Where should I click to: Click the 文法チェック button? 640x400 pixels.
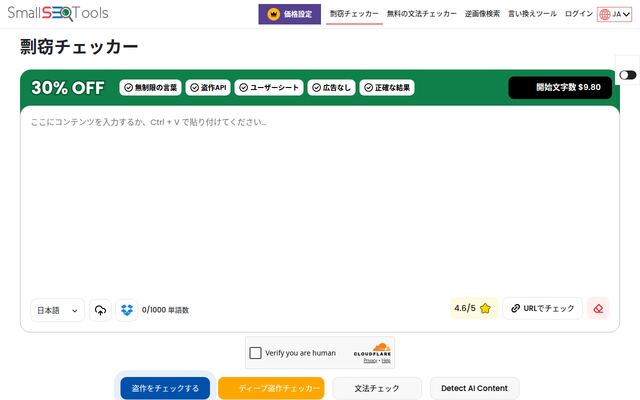click(377, 388)
